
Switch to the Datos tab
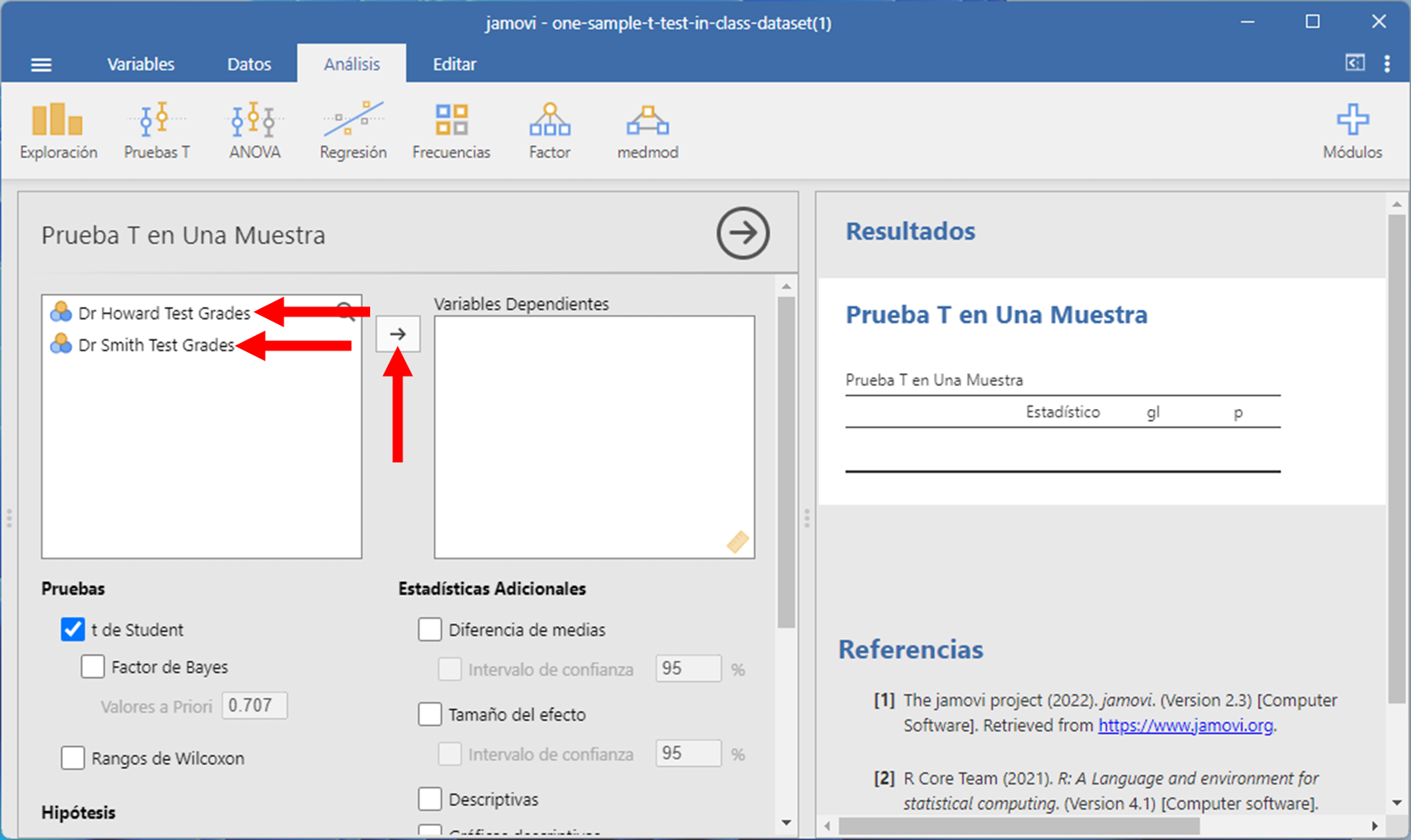tap(249, 64)
